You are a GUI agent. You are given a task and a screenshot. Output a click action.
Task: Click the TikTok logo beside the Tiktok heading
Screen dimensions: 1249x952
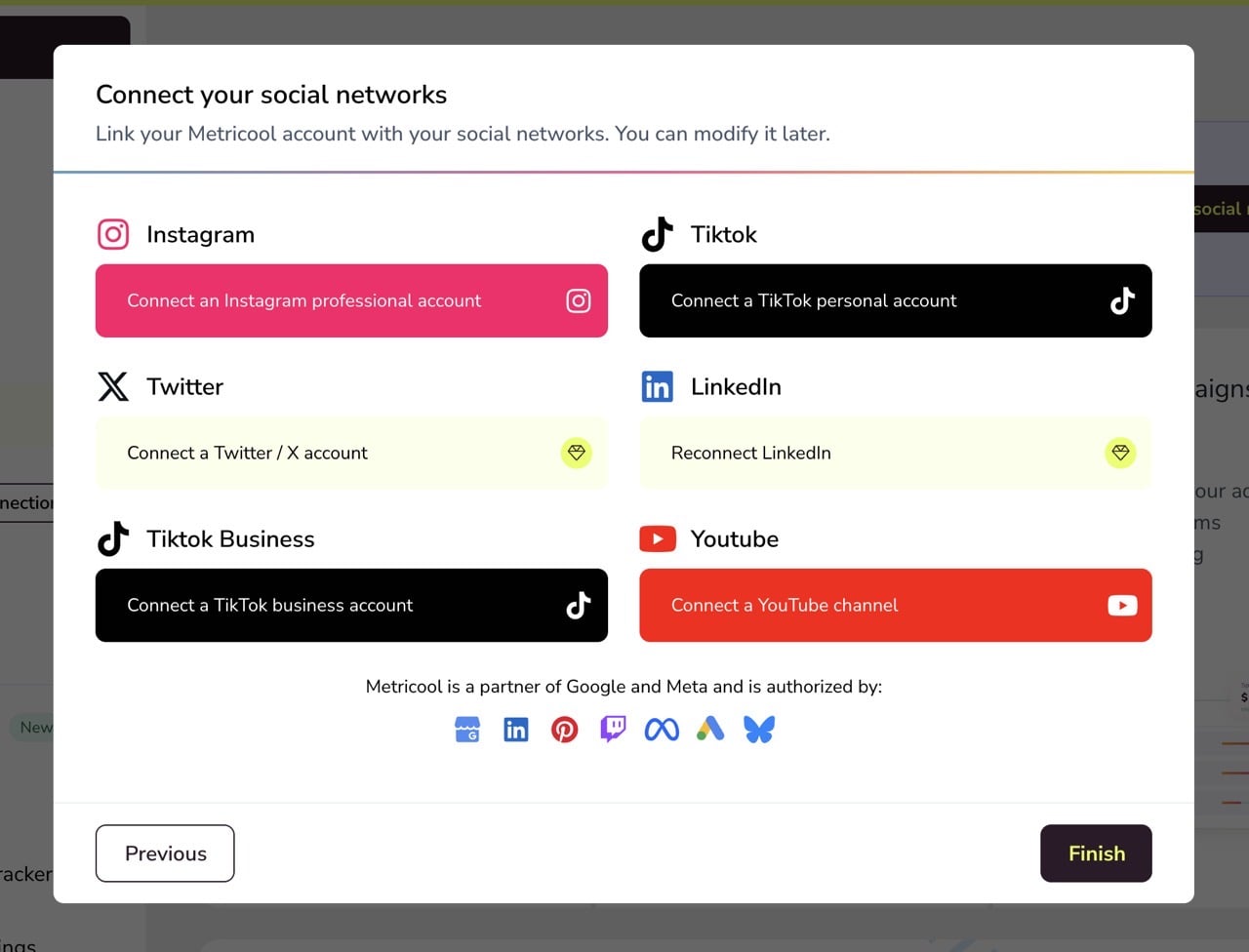point(657,234)
